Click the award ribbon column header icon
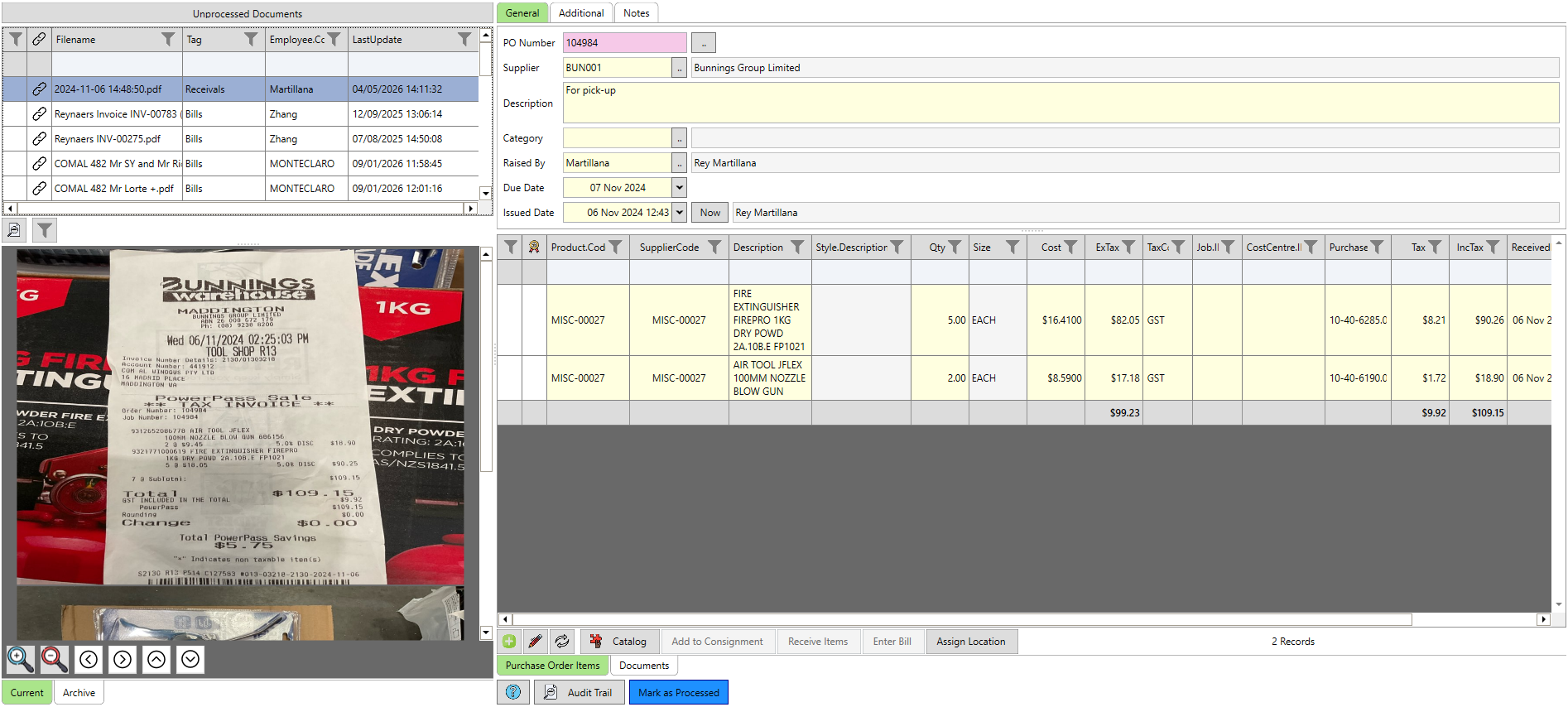The width and height of the screenshot is (1568, 707). point(534,247)
